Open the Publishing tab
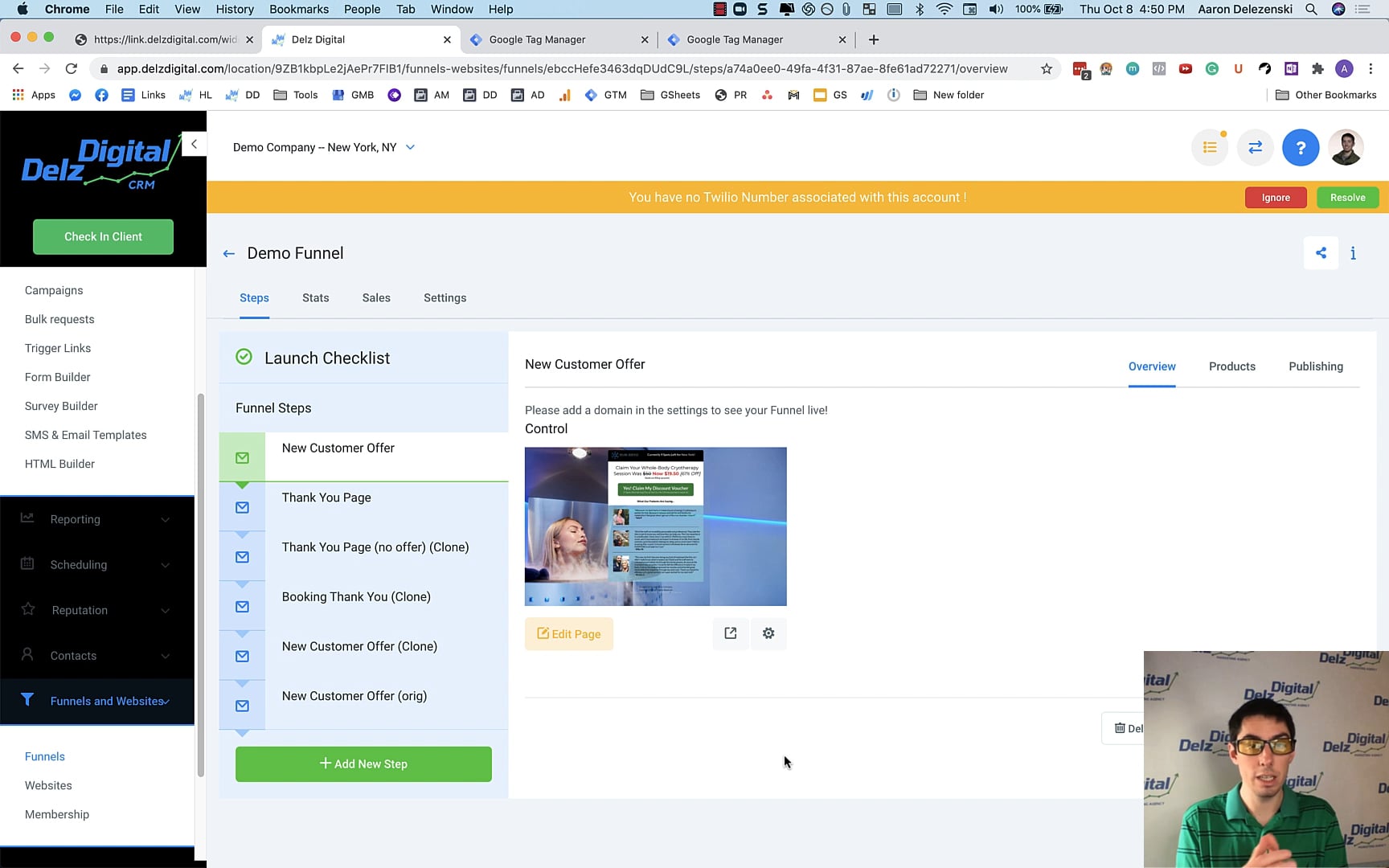This screenshot has width=1389, height=868. [1316, 366]
